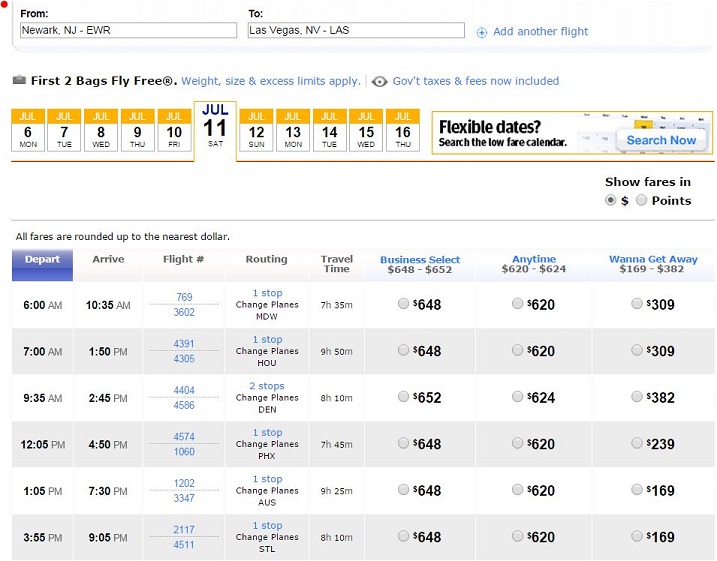The height and width of the screenshot is (561, 717).
Task: Select the Points fare display radio
Action: 641,200
